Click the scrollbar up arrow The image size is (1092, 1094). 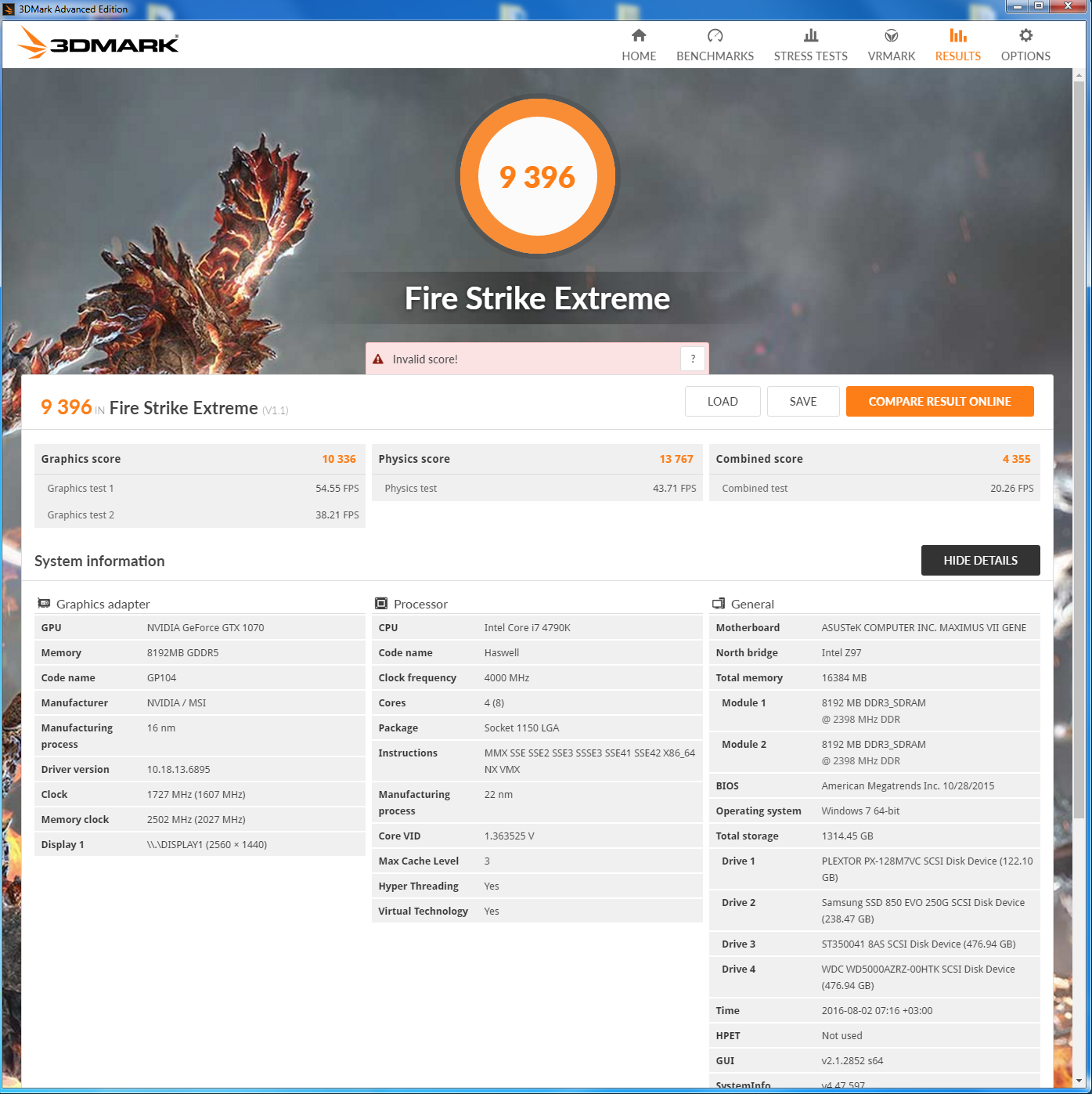tap(1079, 75)
